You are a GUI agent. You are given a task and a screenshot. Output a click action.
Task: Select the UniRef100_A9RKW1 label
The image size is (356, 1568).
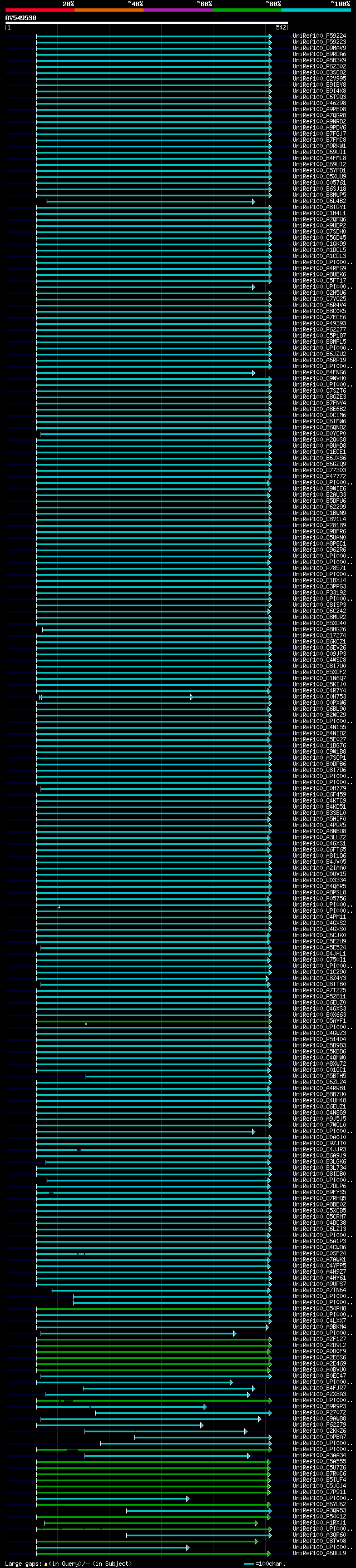click(319, 146)
